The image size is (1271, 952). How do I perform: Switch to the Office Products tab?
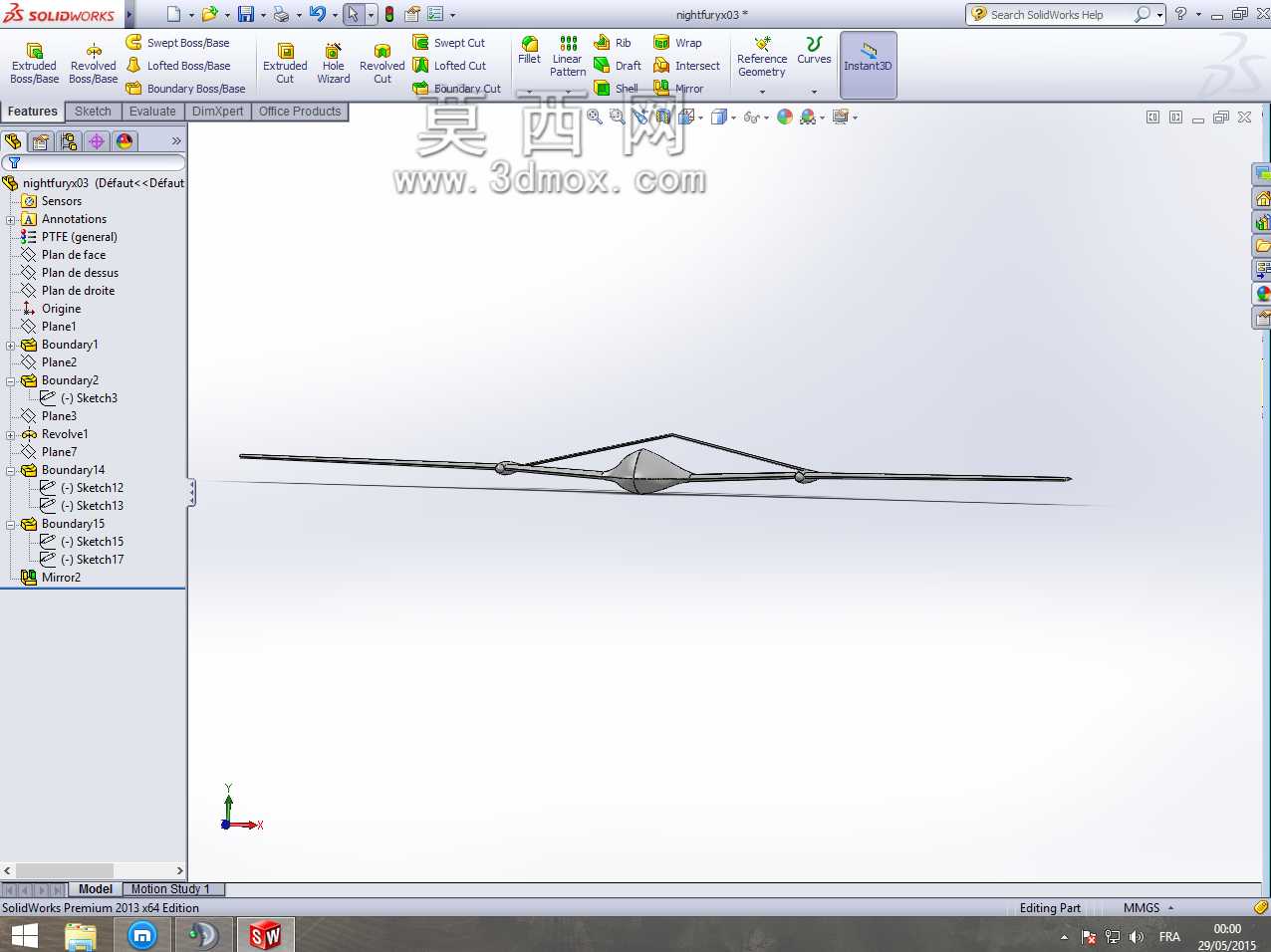click(300, 112)
